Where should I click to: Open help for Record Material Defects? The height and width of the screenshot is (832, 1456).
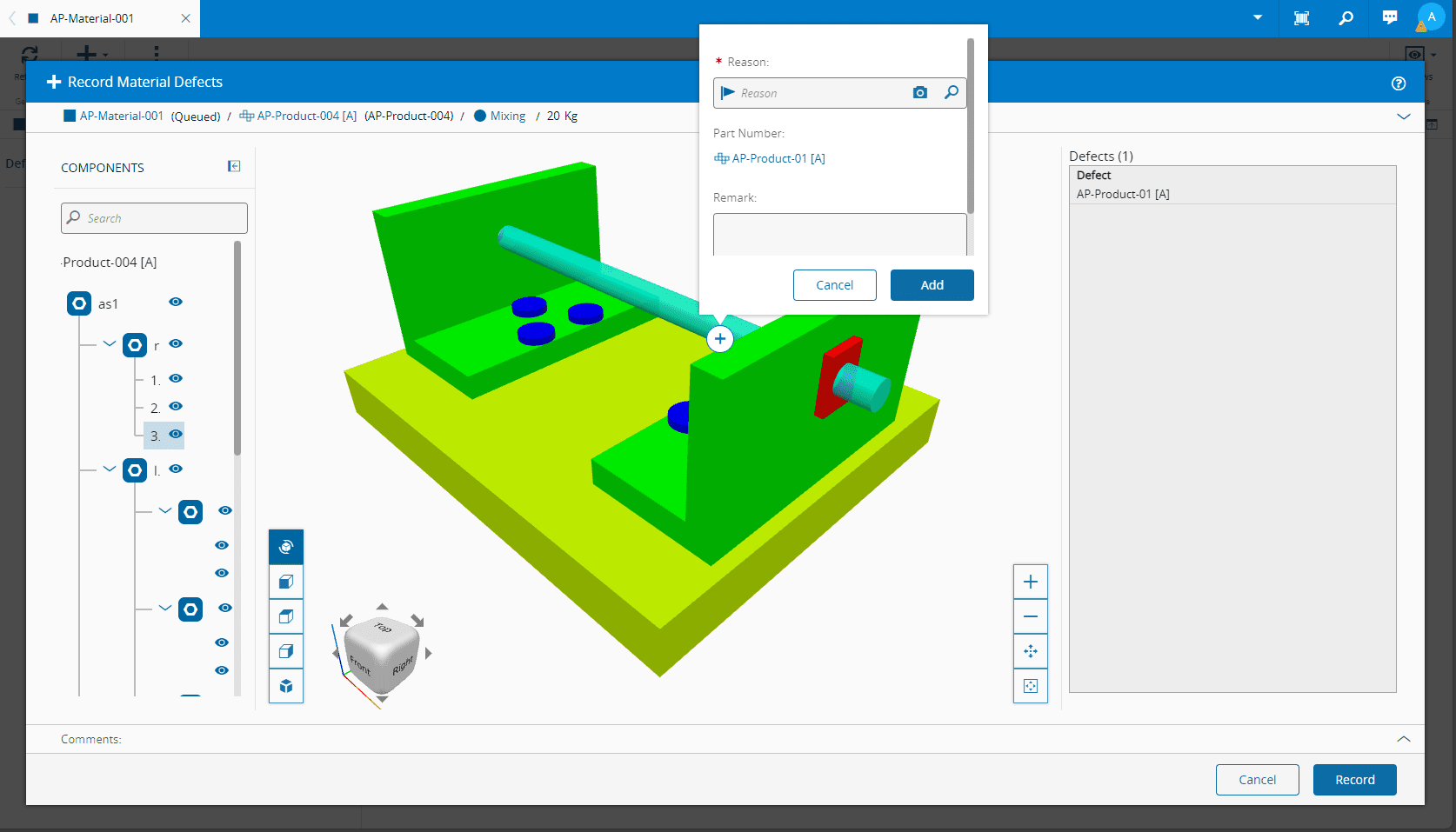point(1399,83)
